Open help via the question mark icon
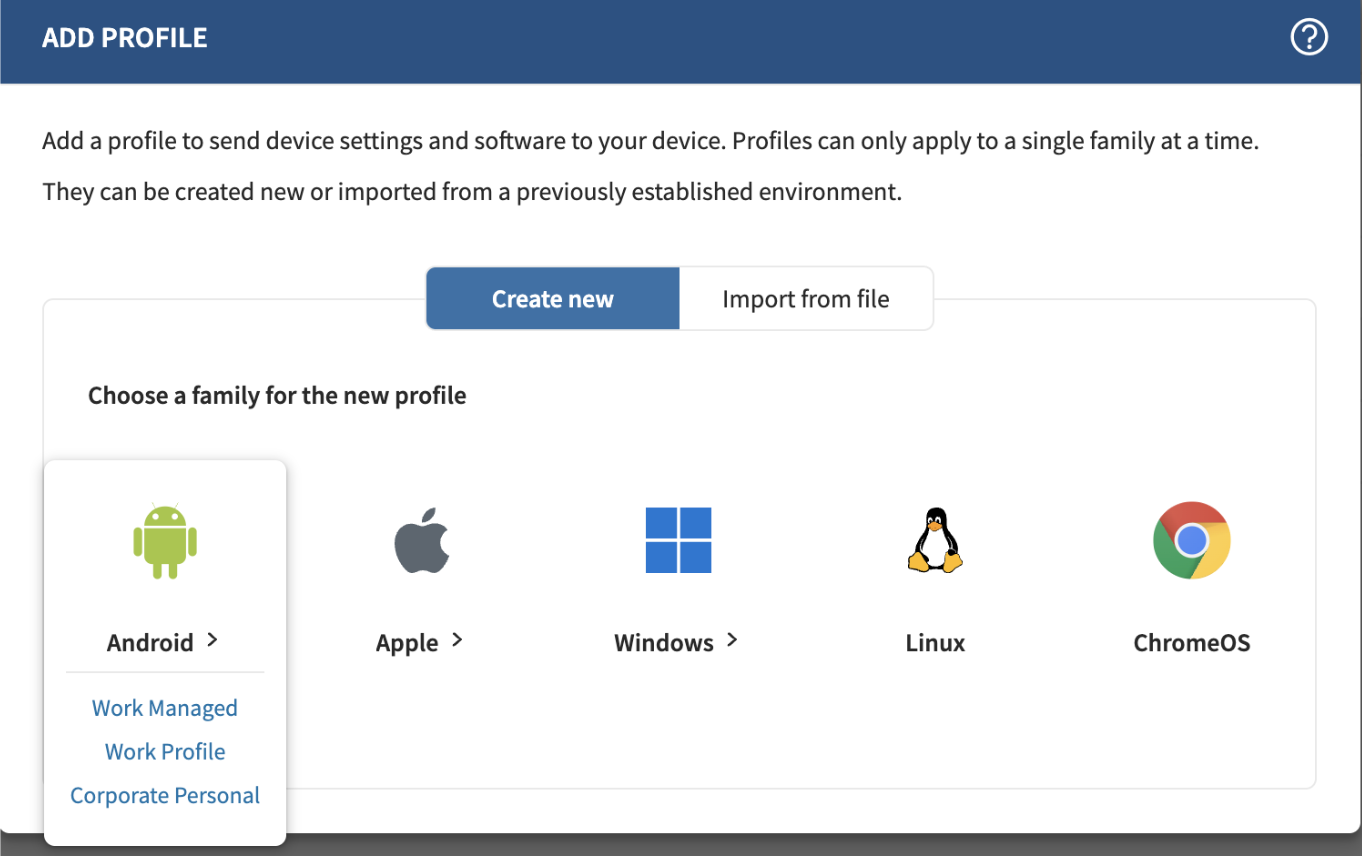 click(1309, 38)
